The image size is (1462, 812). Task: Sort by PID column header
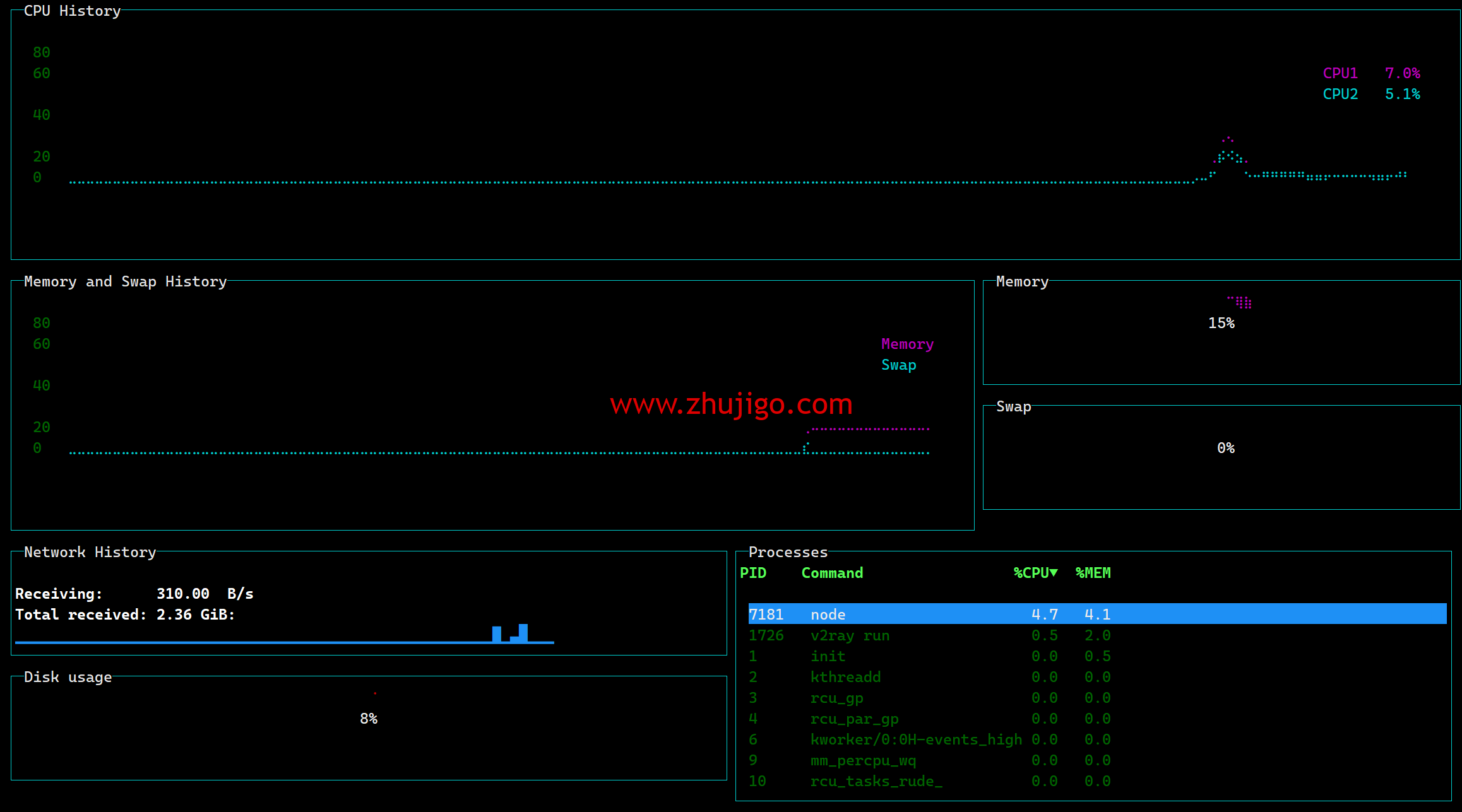[752, 573]
